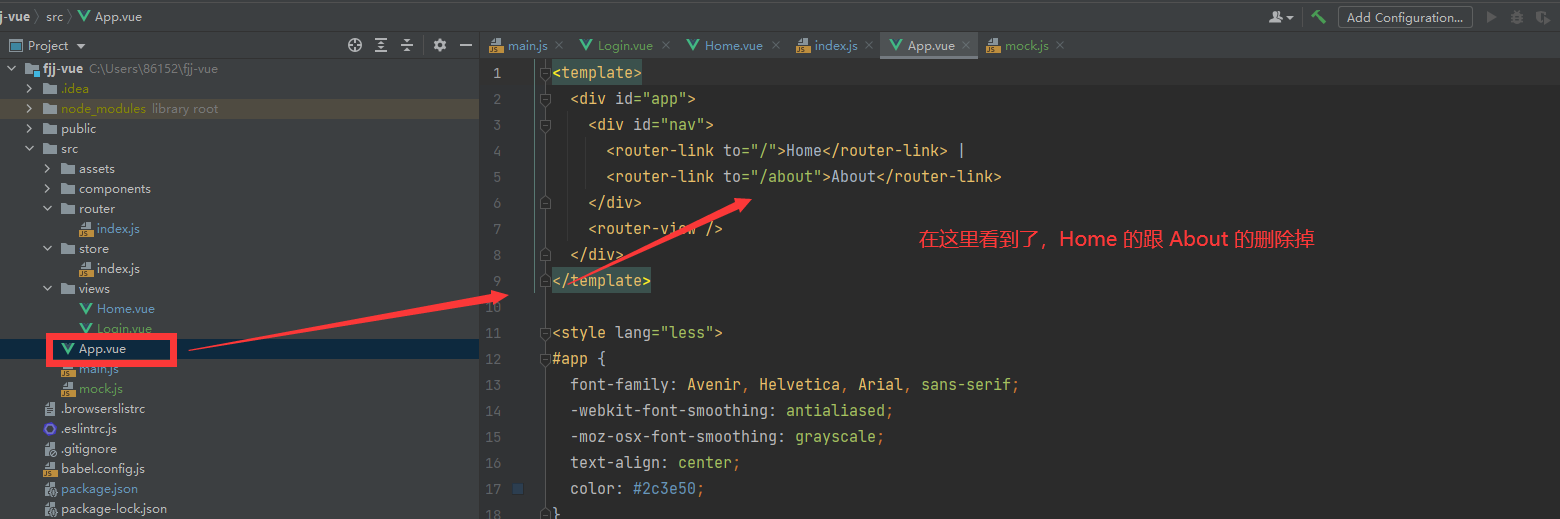The image size is (1560, 519).
Task: Click Add Configuration button
Action: point(1405,17)
